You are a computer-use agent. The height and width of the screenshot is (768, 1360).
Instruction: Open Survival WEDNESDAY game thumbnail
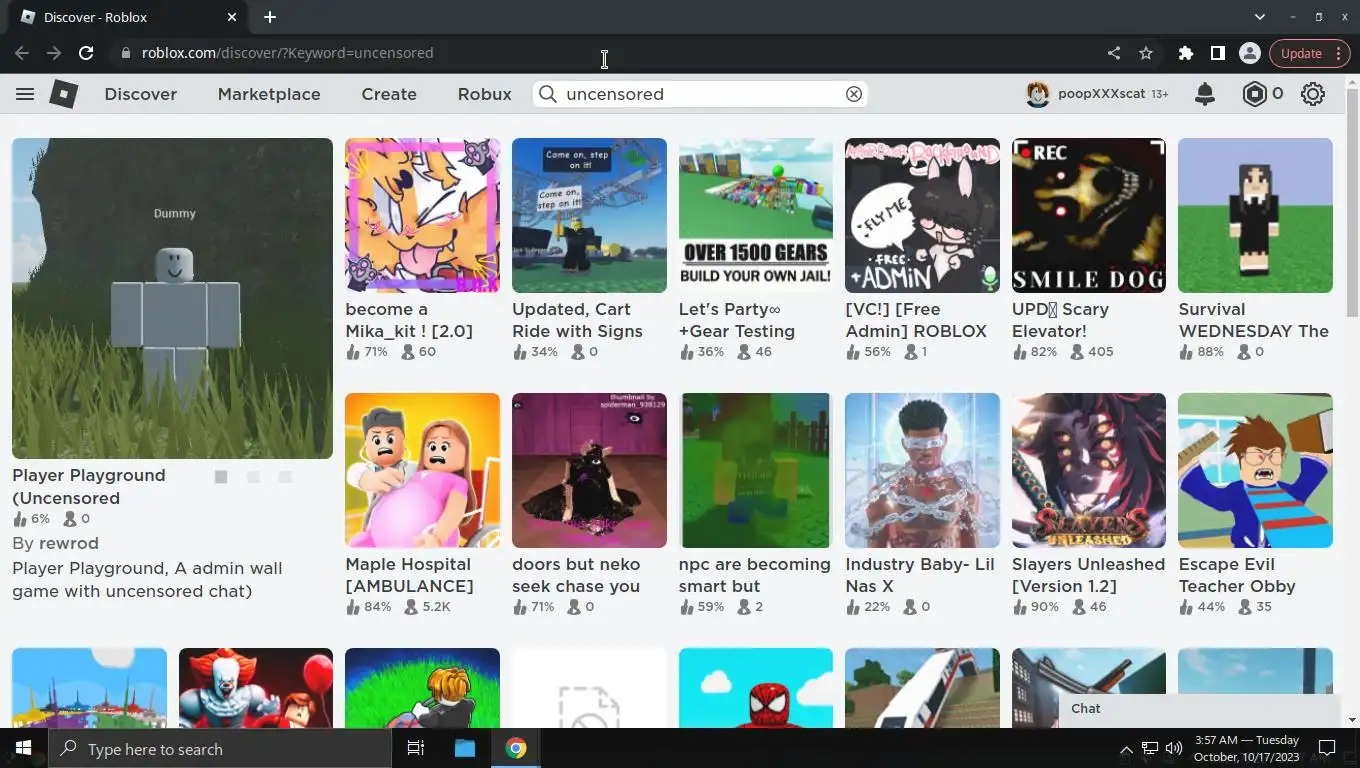point(1255,215)
